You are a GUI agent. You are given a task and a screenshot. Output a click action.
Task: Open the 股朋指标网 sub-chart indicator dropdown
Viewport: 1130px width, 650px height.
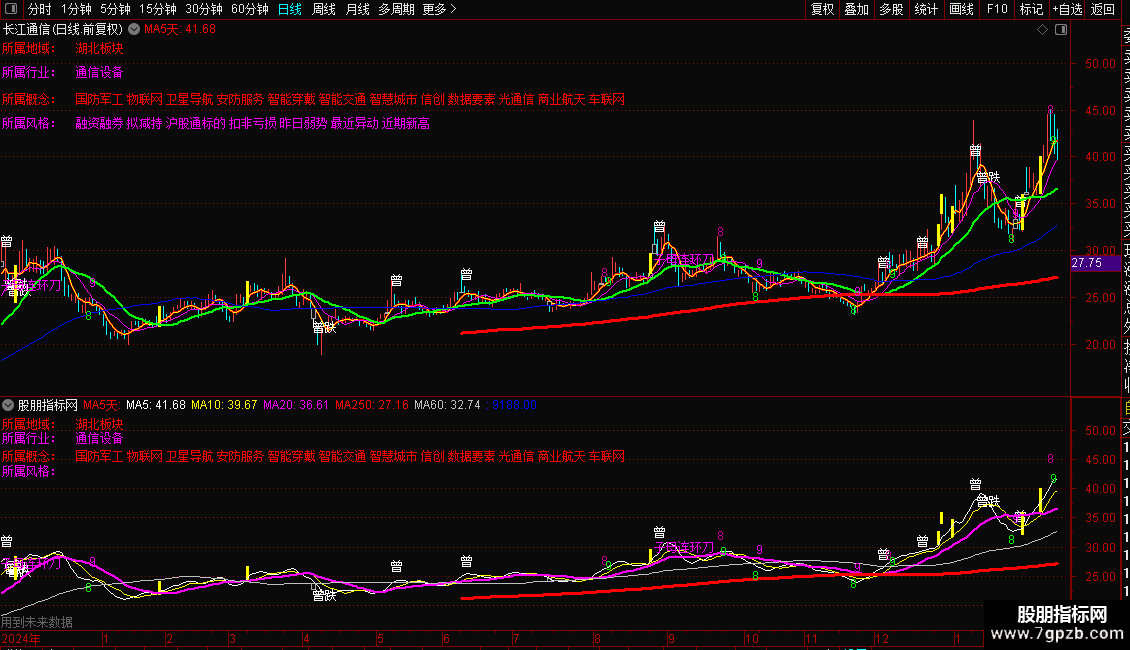8,405
